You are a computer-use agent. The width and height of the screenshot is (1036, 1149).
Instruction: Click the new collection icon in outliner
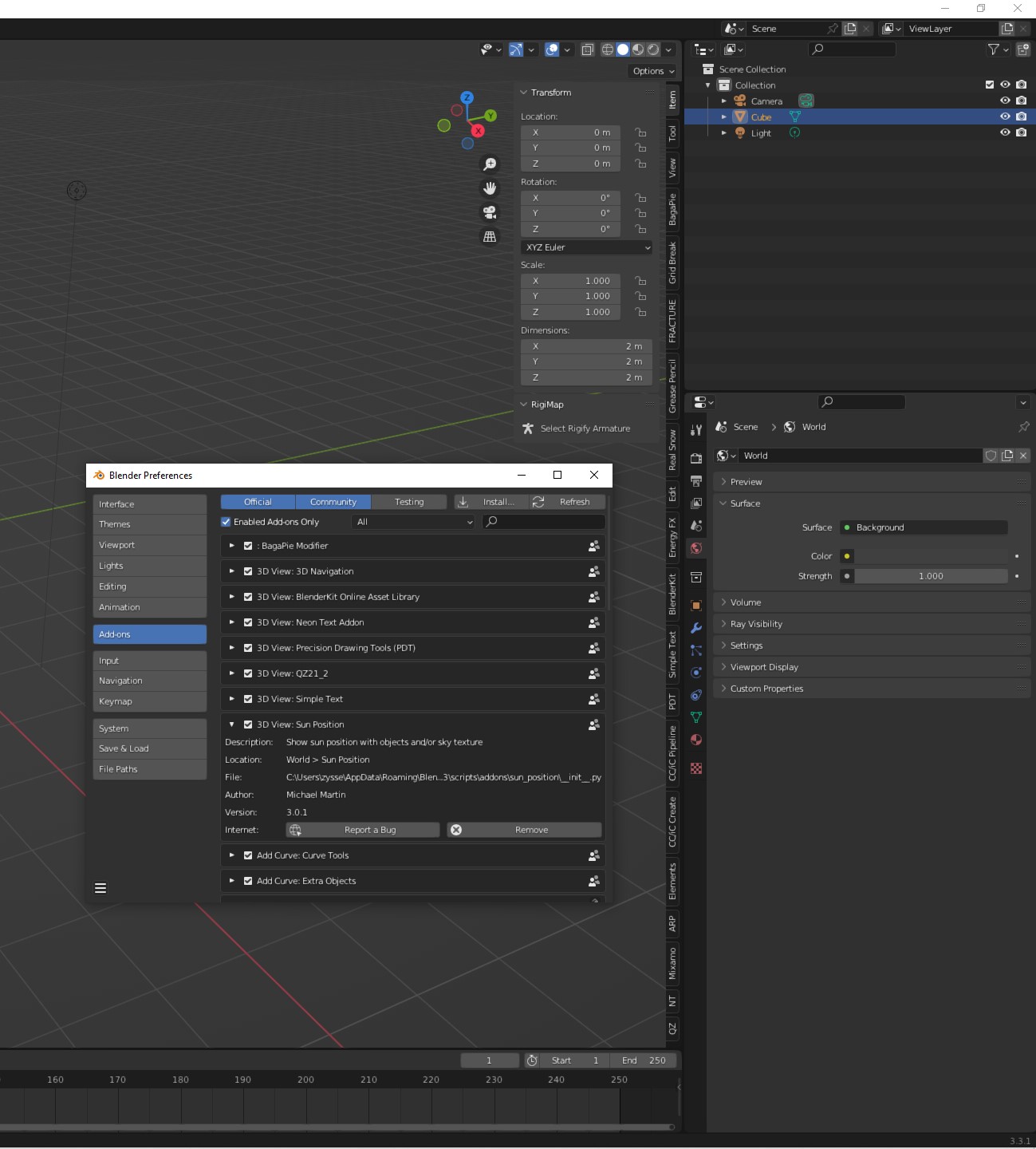1023,49
